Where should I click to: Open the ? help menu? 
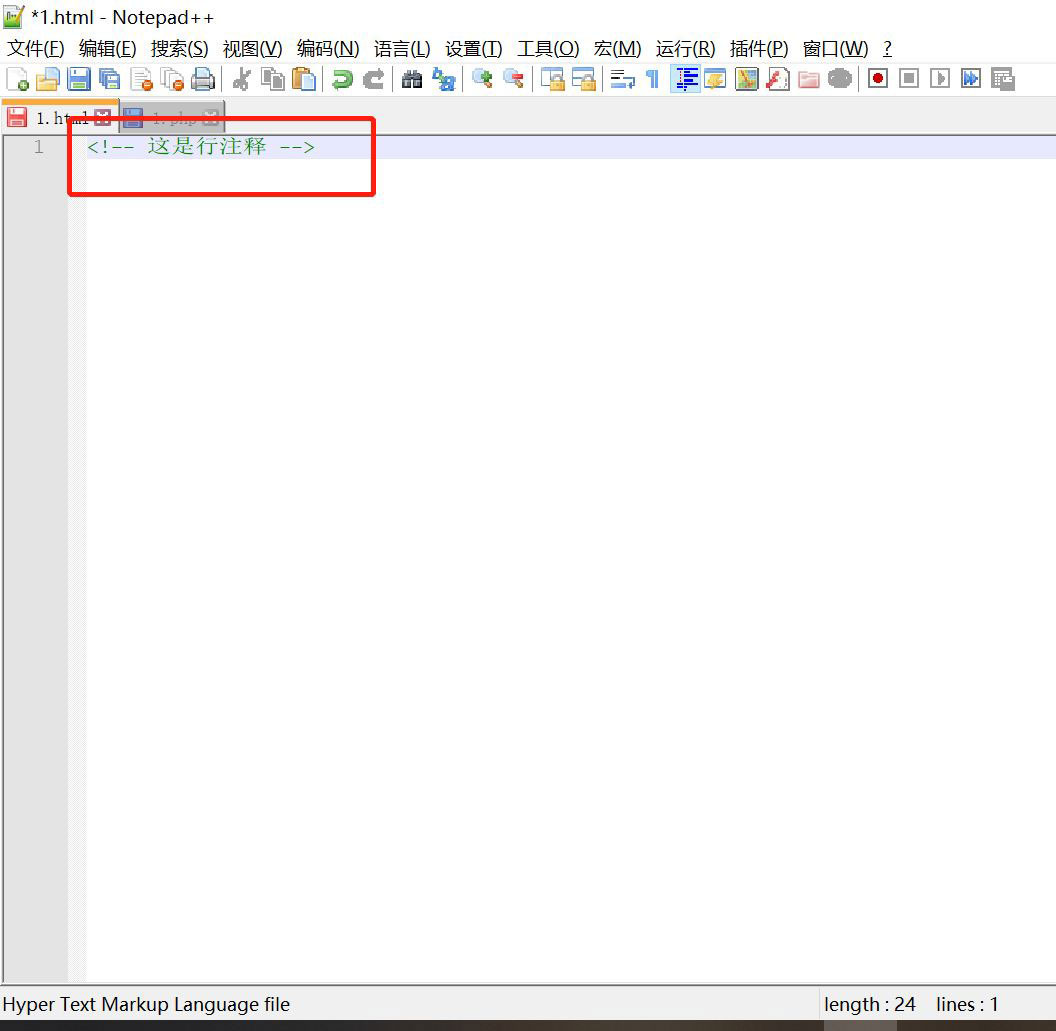[888, 48]
